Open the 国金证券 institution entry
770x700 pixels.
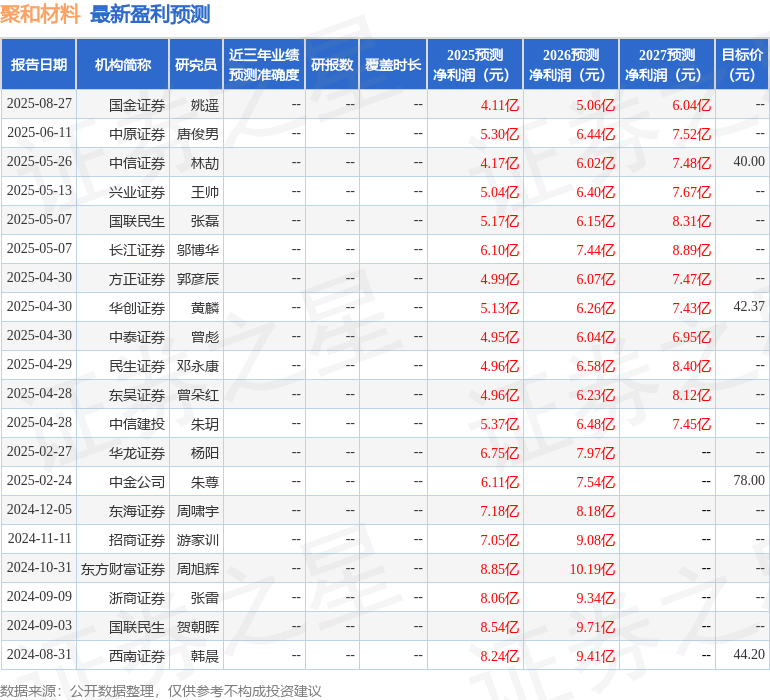[137, 104]
